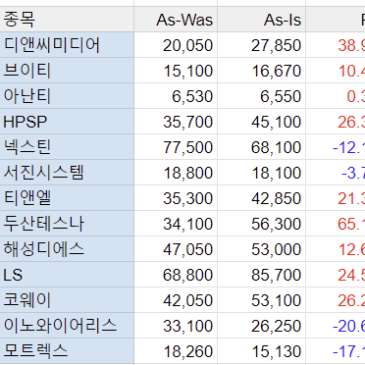
Task: Select the HPSP name cell
Action: pos(67,122)
